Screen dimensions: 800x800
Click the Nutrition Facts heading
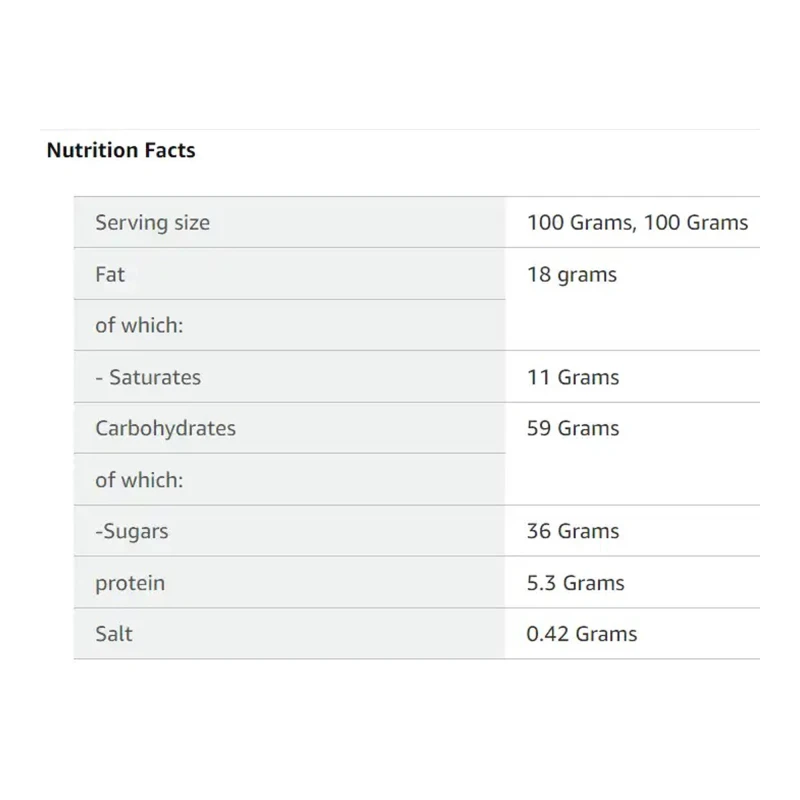pos(121,151)
